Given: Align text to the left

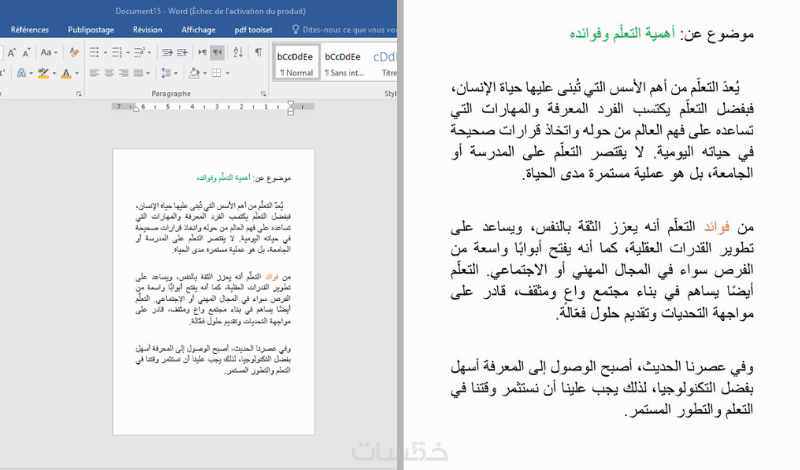Looking at the screenshot, I should point(94,73).
